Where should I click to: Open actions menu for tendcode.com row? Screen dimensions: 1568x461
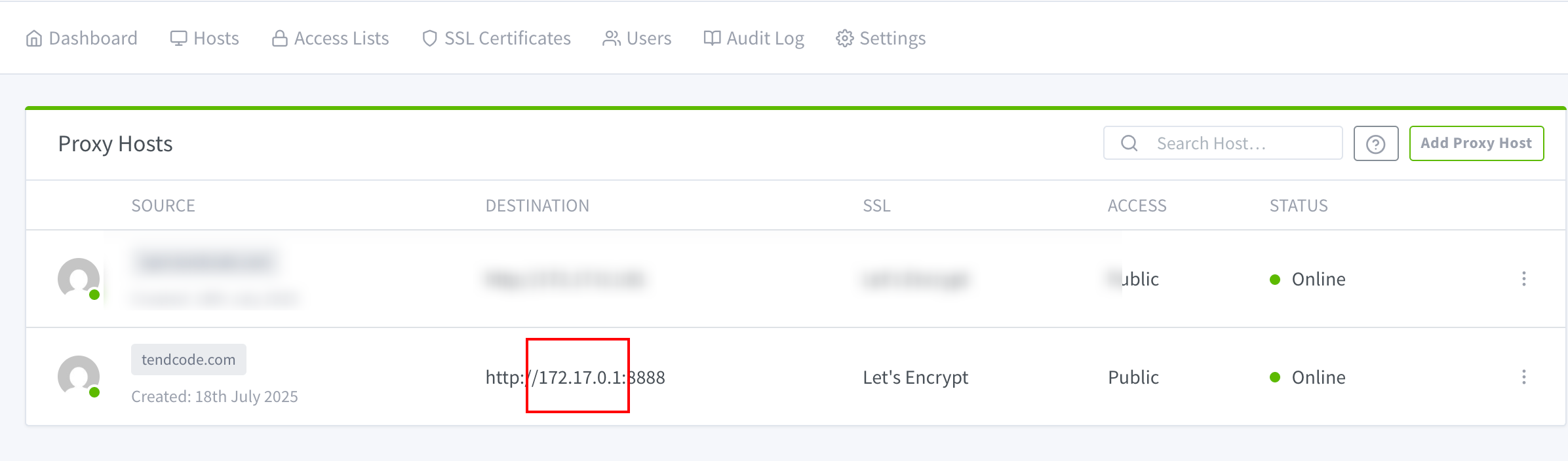click(1524, 377)
